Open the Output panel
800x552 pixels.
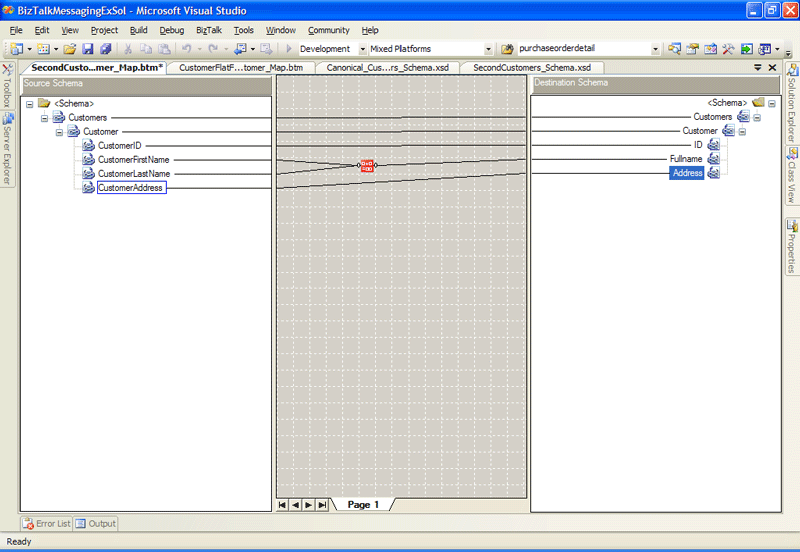tap(95, 523)
